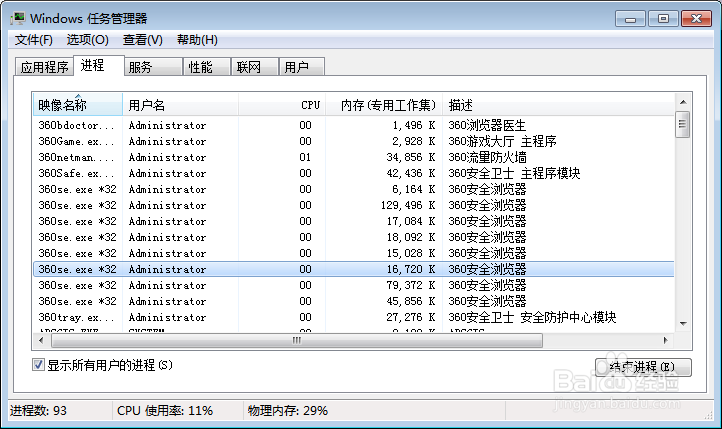This screenshot has width=722, height=429.
Task: Select the 360tray.ex... process row
Action: tap(354, 318)
